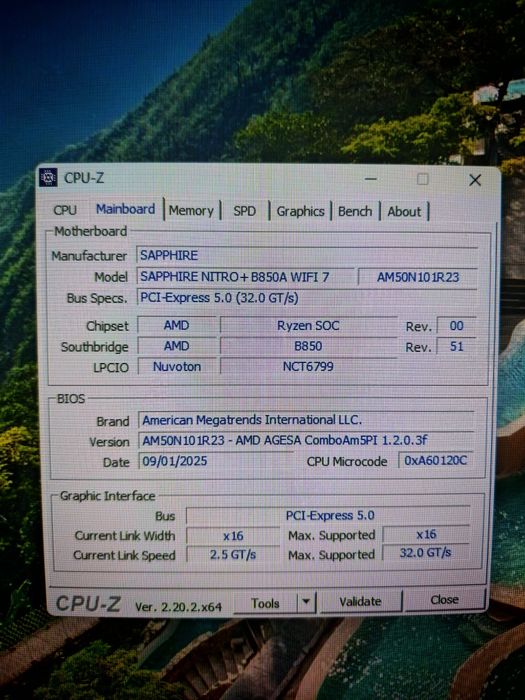Click the LPCIO chip NCT6799
Image resolution: width=525 pixels, height=700 pixels.
[308, 367]
